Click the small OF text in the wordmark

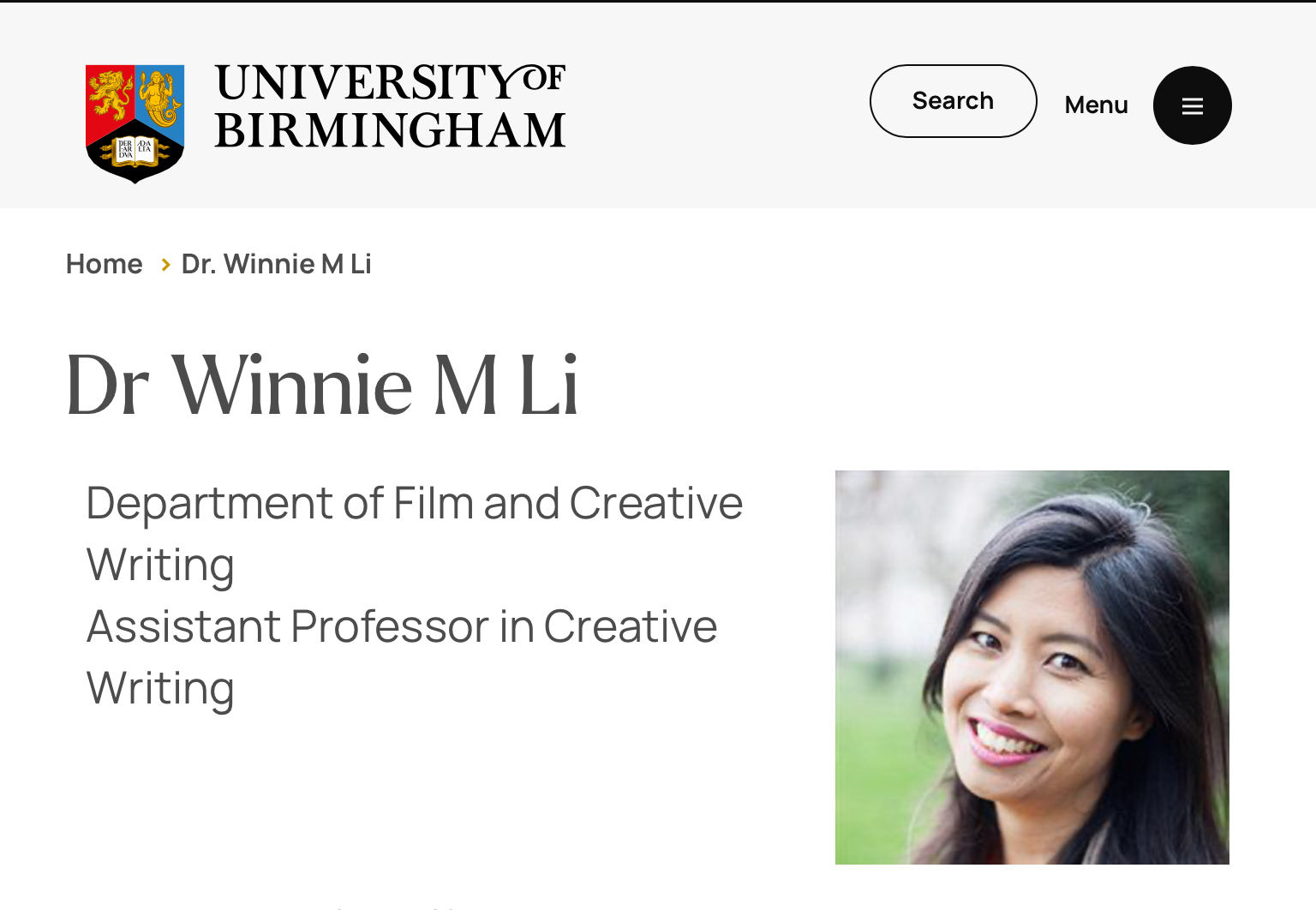[544, 78]
